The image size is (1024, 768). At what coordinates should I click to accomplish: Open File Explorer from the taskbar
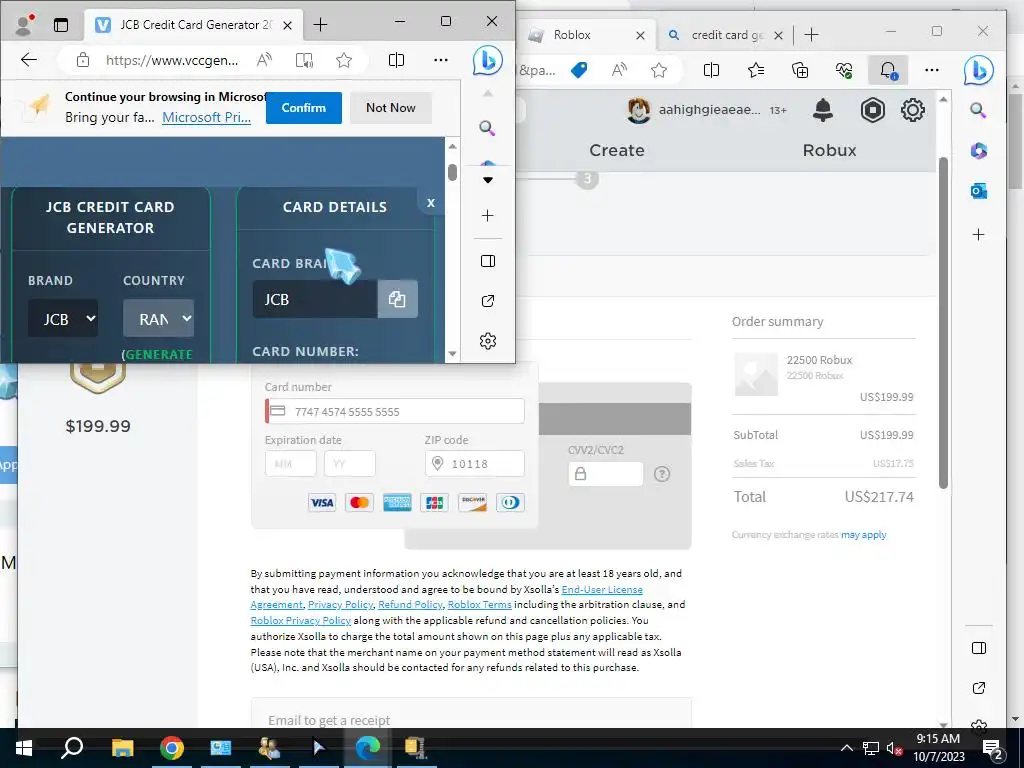tap(122, 748)
